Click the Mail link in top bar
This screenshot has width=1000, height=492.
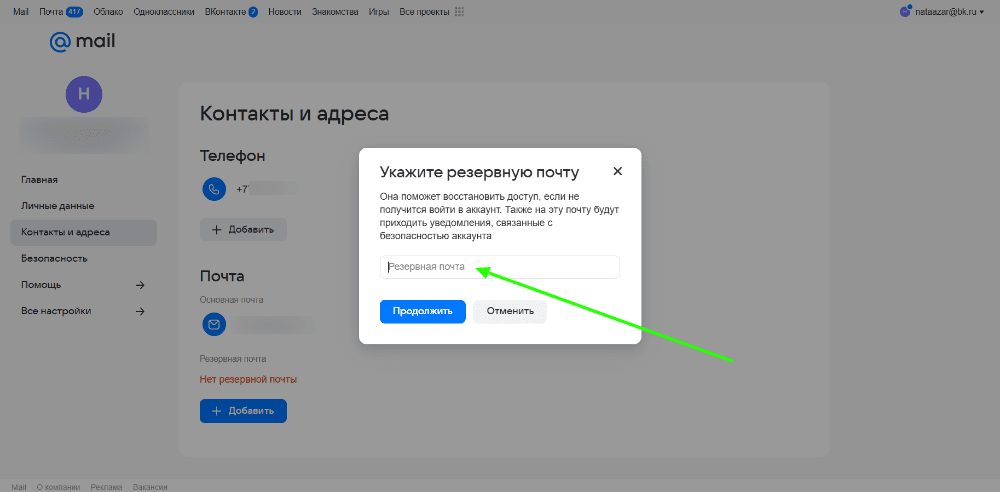(21, 12)
